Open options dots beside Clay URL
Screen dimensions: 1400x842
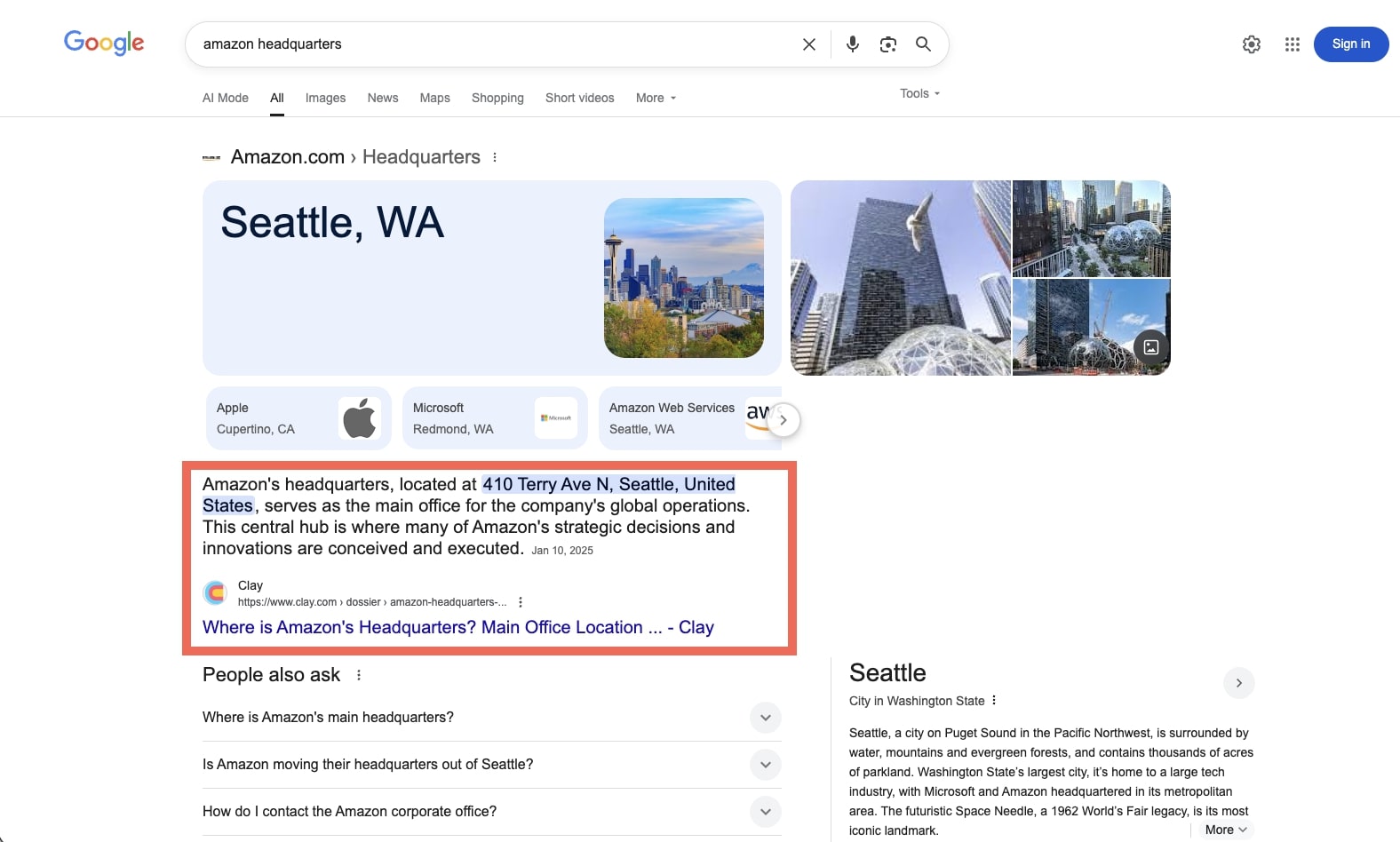(521, 602)
